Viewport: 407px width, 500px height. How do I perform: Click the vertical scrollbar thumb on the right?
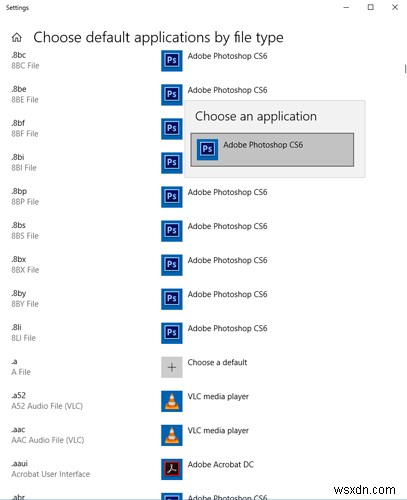pos(405,69)
